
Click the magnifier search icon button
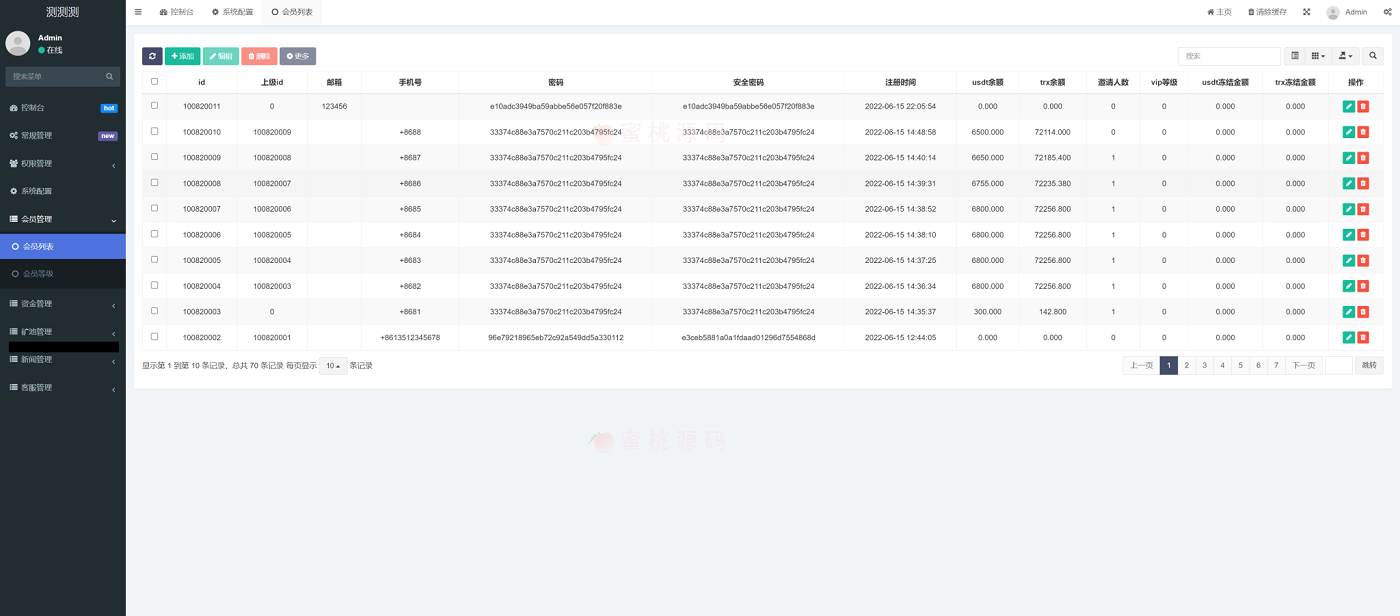[1374, 56]
